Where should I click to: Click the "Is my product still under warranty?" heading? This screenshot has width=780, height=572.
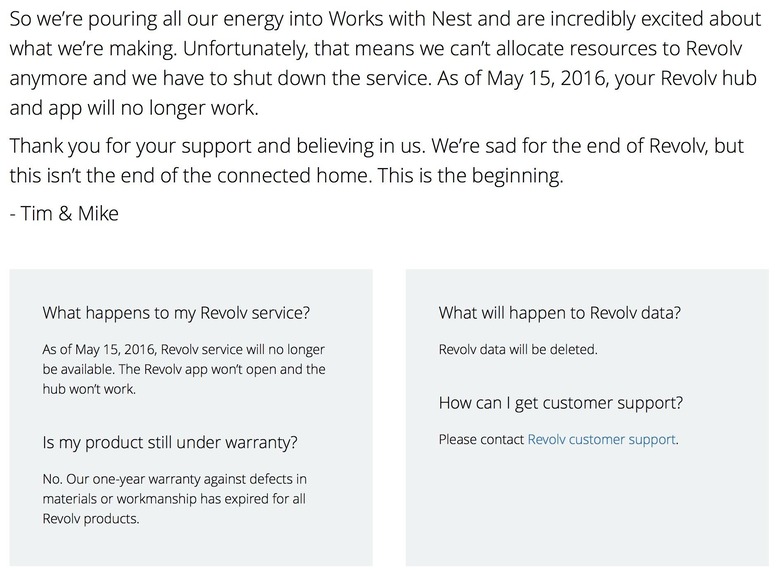[170, 442]
